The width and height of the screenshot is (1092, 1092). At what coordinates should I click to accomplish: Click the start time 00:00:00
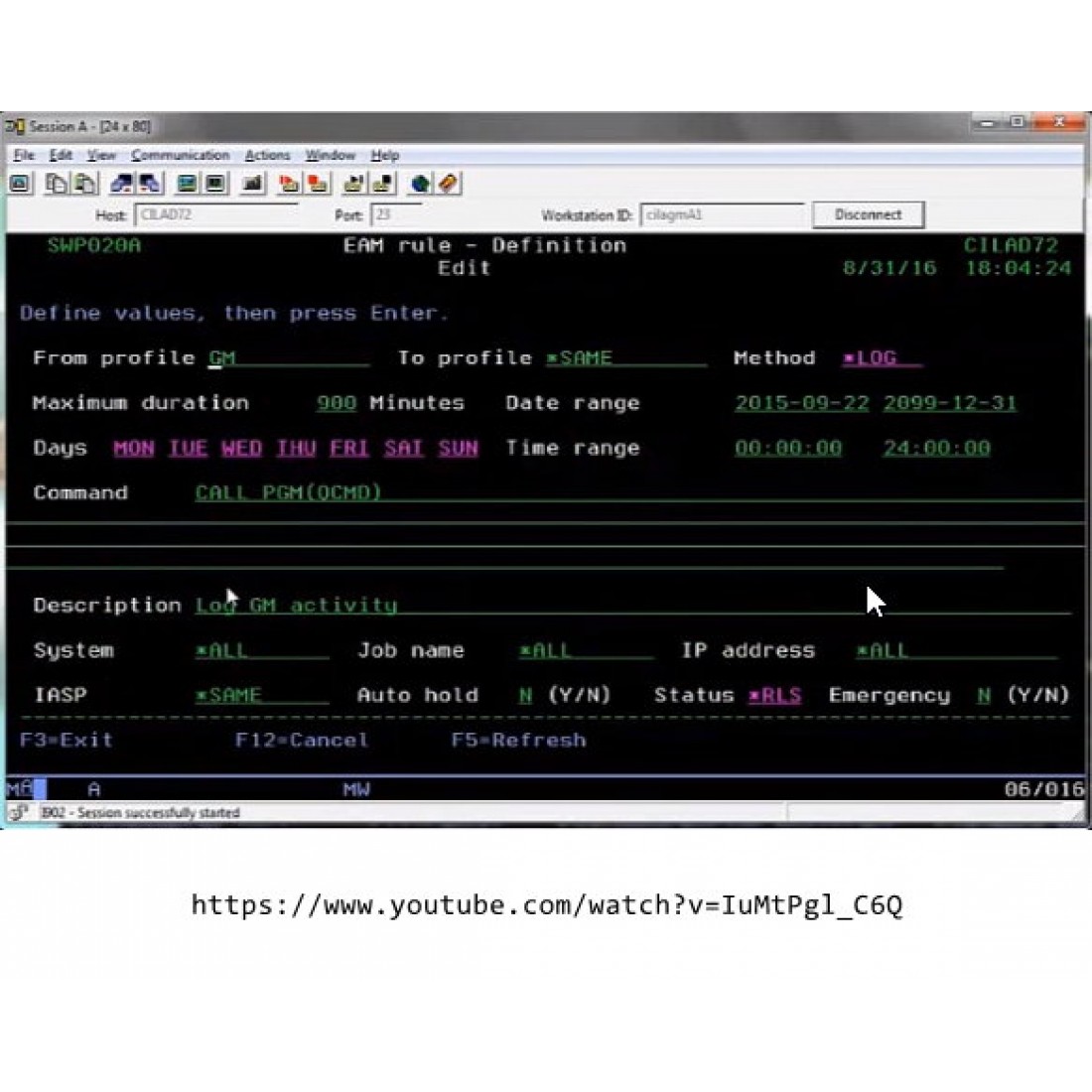(x=788, y=449)
